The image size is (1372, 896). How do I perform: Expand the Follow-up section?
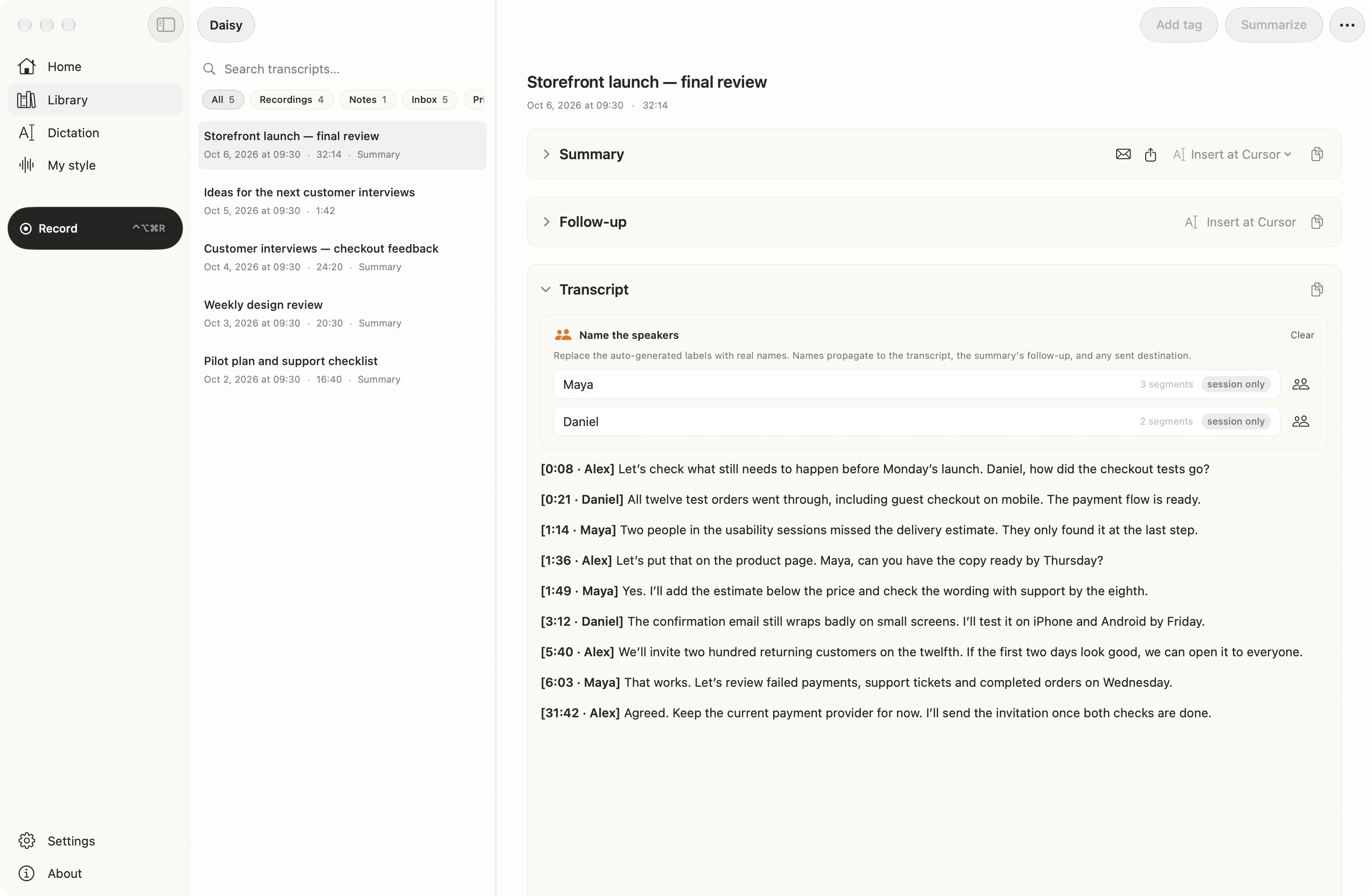[x=546, y=222]
